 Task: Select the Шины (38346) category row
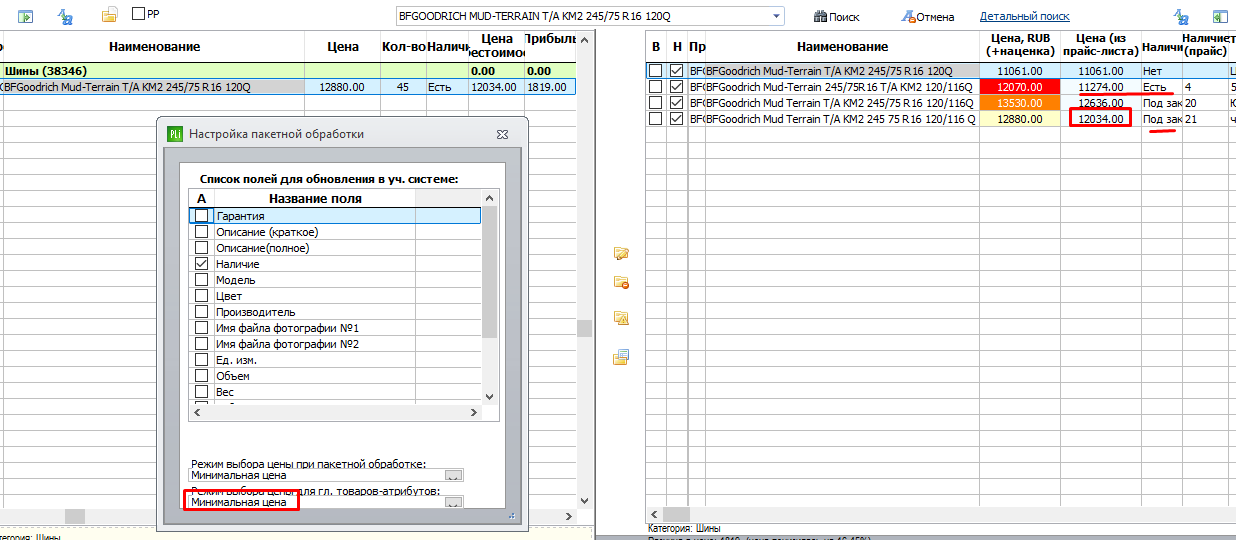289,71
